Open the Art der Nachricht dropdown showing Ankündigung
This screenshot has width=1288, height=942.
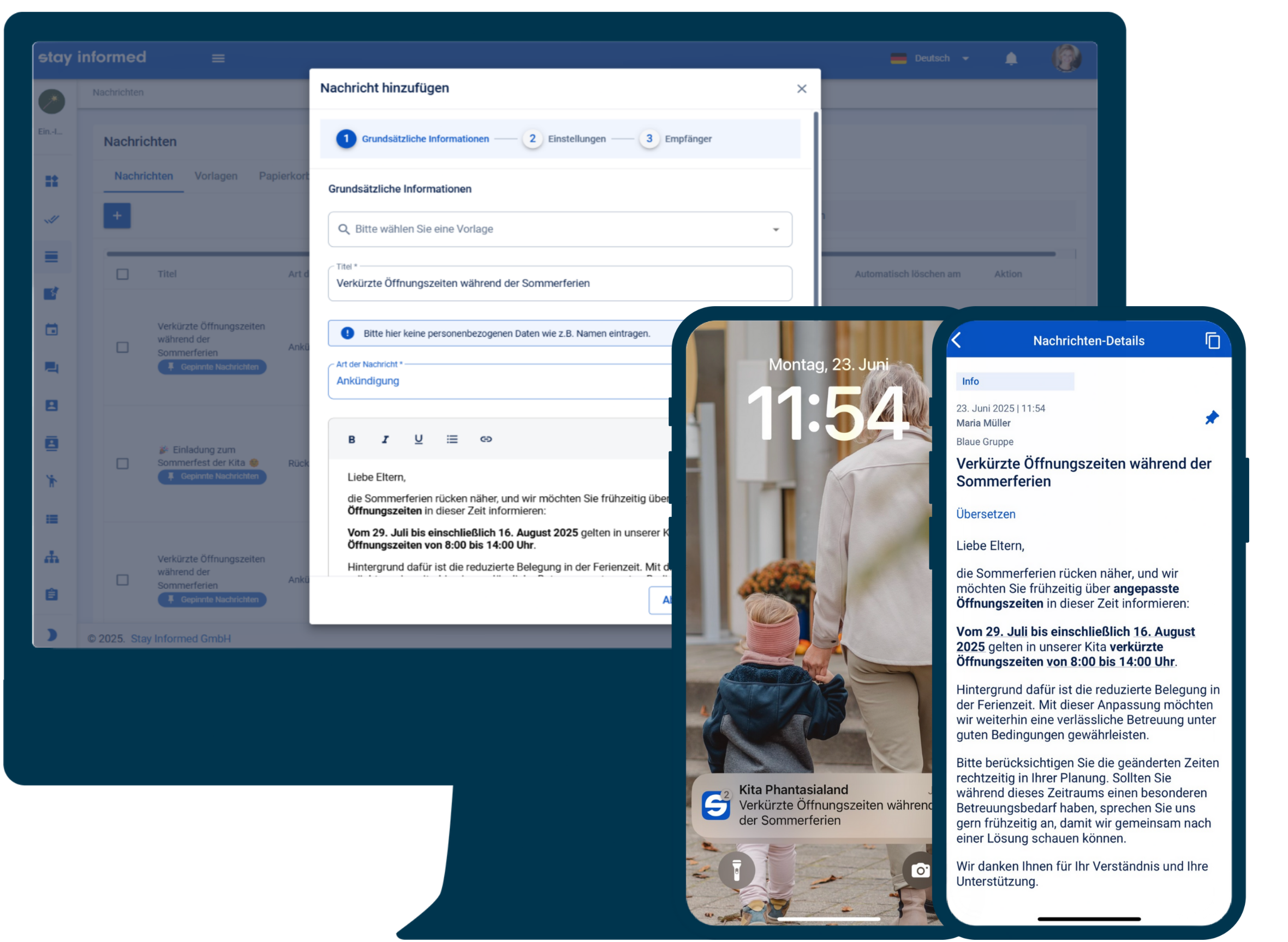click(x=500, y=381)
